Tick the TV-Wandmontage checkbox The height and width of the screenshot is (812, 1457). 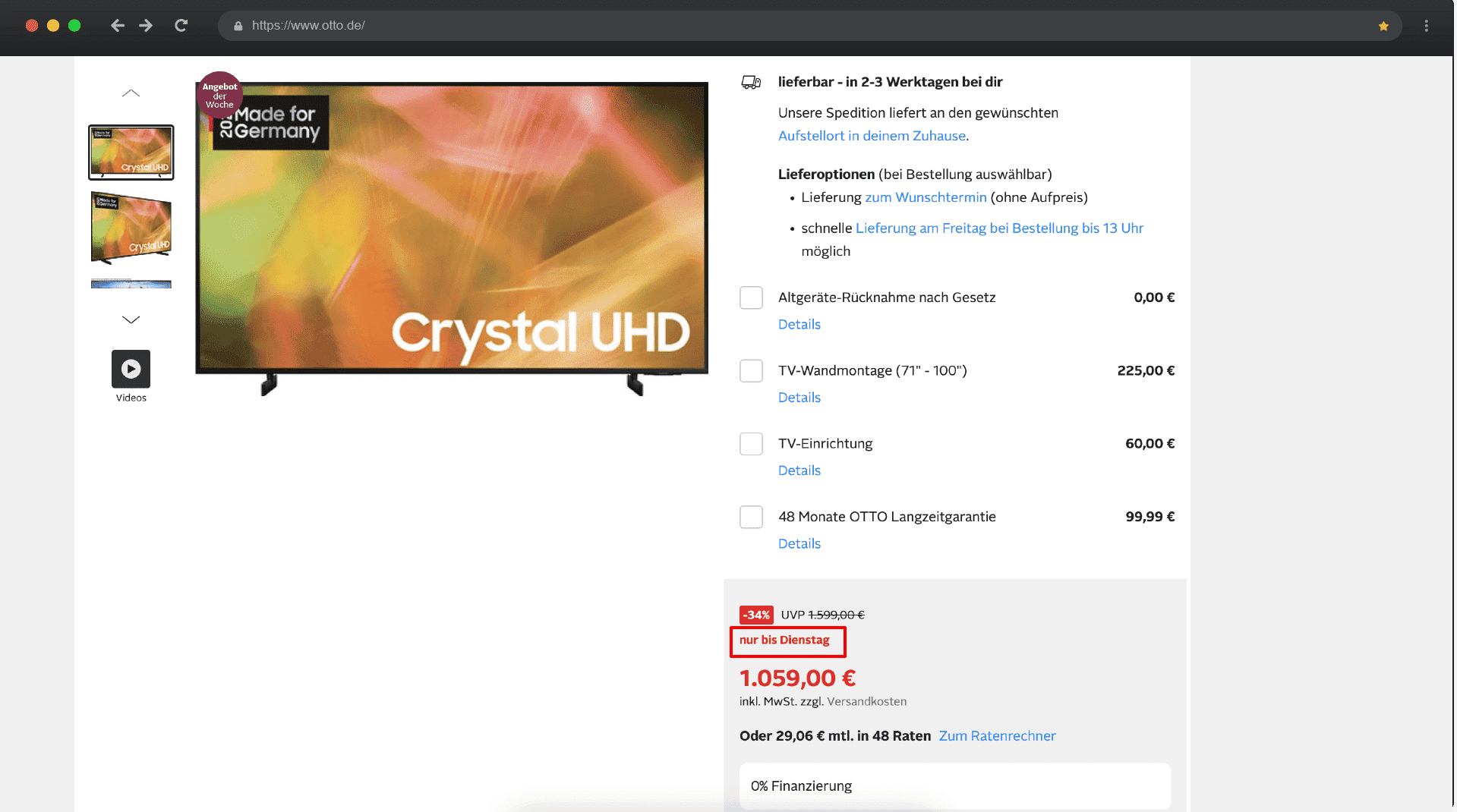(x=751, y=370)
